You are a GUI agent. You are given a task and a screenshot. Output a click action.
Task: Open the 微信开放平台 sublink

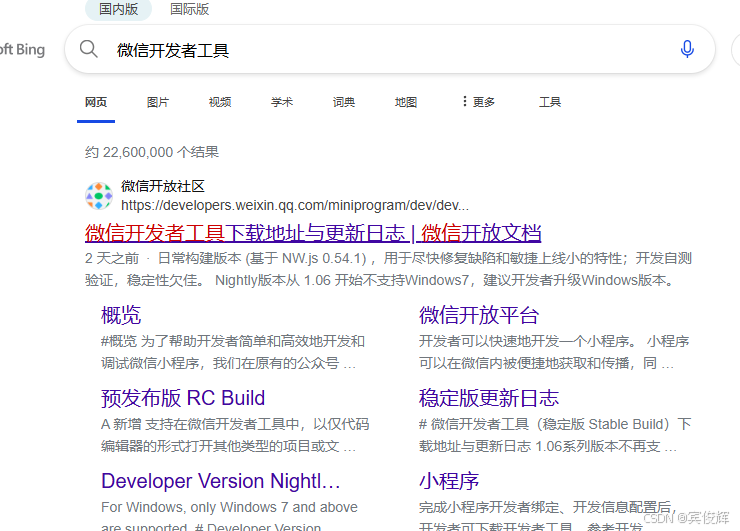pyautogui.click(x=479, y=315)
